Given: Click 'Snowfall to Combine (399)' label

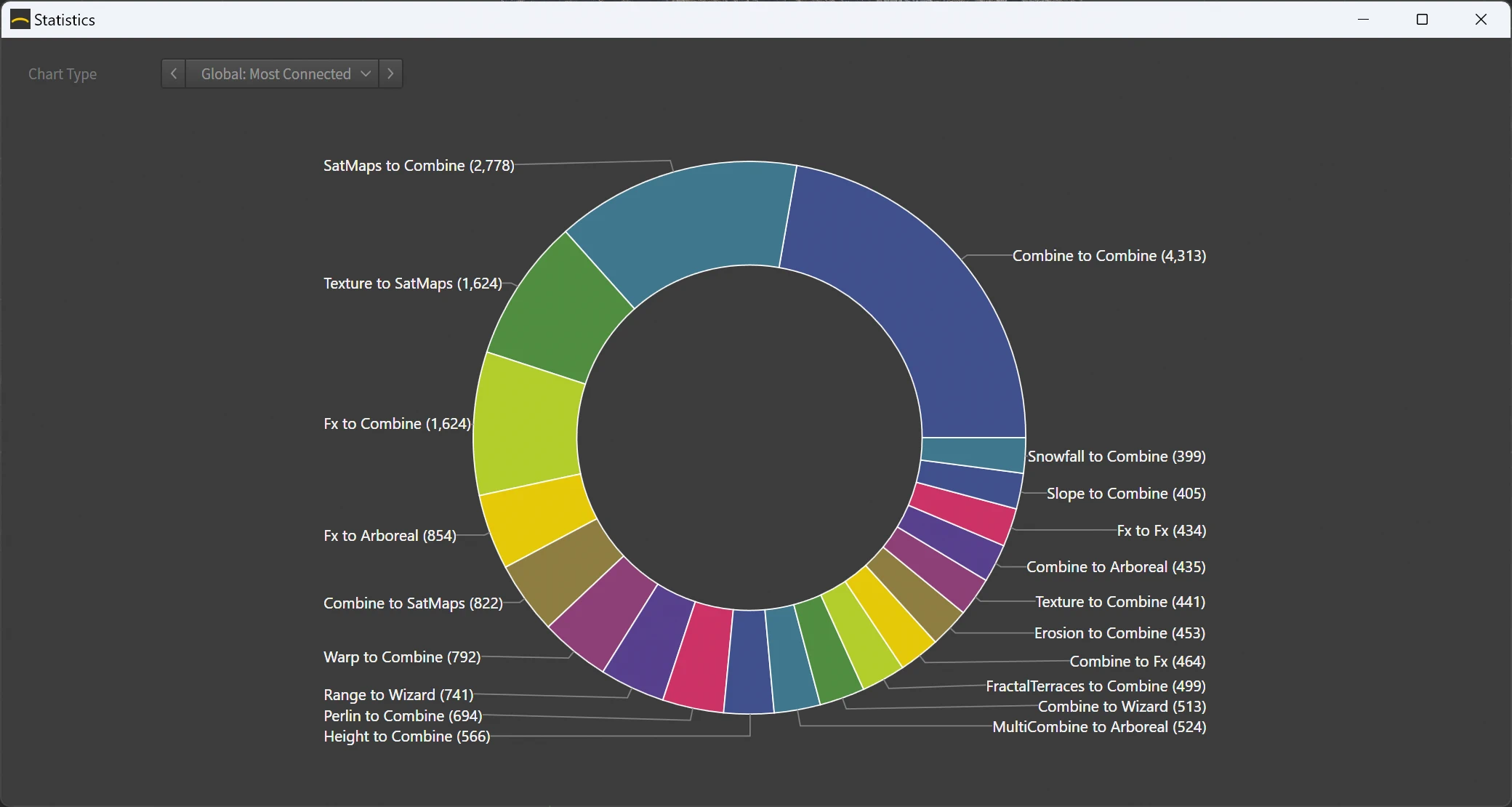Looking at the screenshot, I should [1117, 457].
